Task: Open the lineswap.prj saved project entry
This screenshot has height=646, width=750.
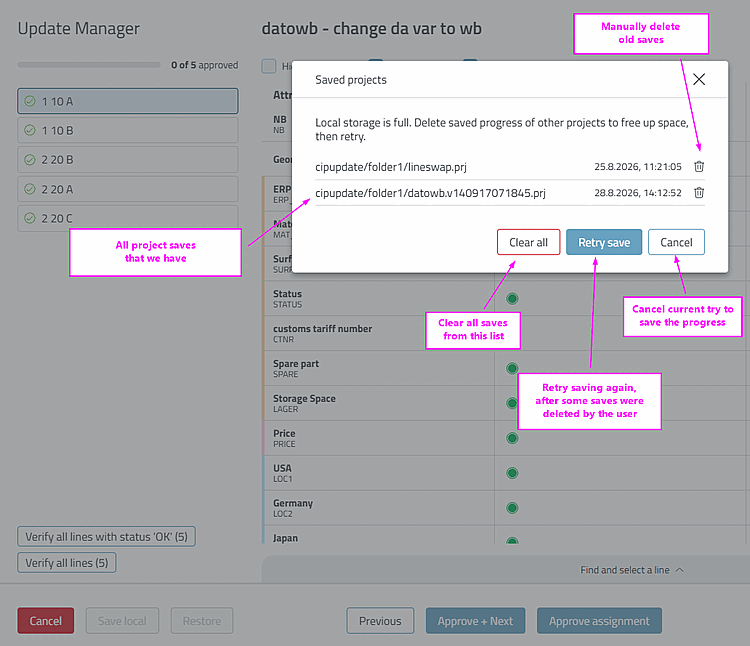Action: (391, 167)
